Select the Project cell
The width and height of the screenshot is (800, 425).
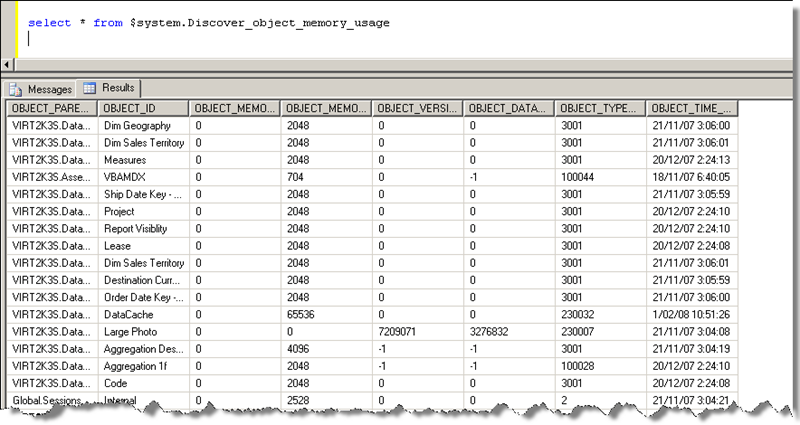pyautogui.click(x=143, y=212)
